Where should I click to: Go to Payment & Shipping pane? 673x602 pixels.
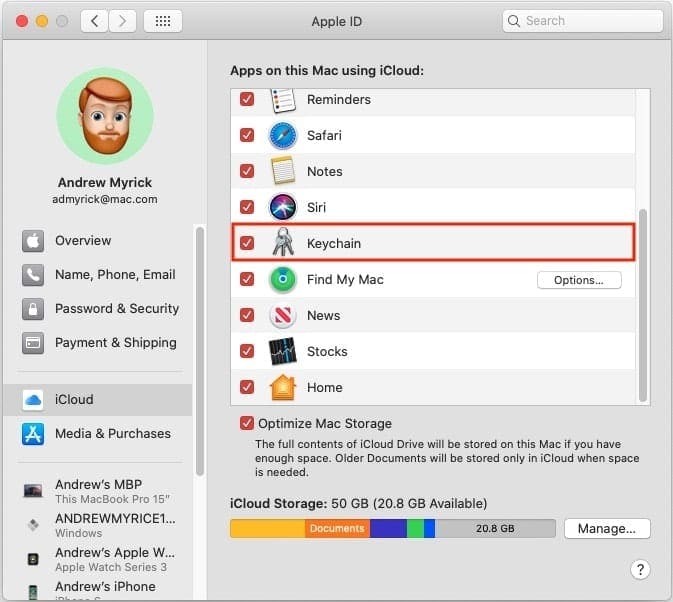115,342
